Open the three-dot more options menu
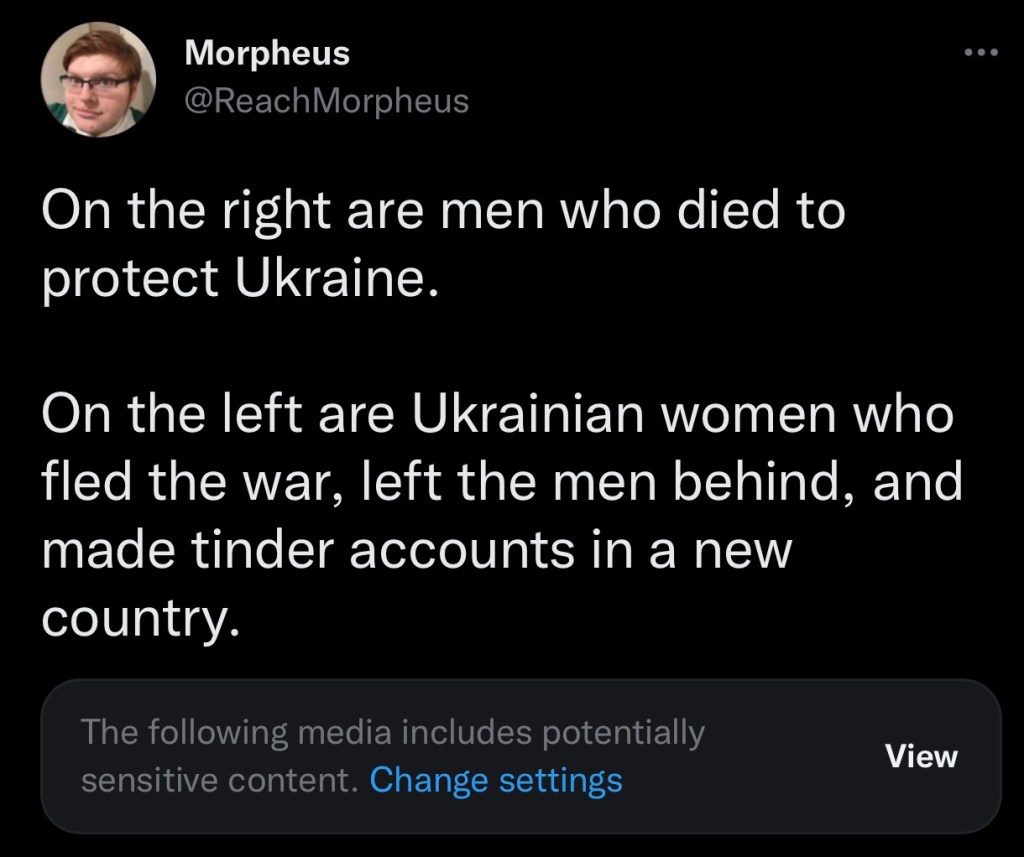1024x857 pixels. point(981,53)
